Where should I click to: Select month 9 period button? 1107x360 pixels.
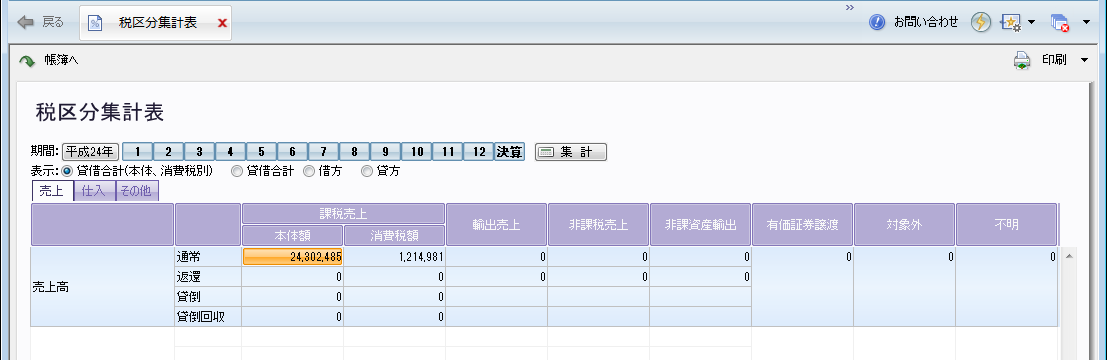pos(385,152)
